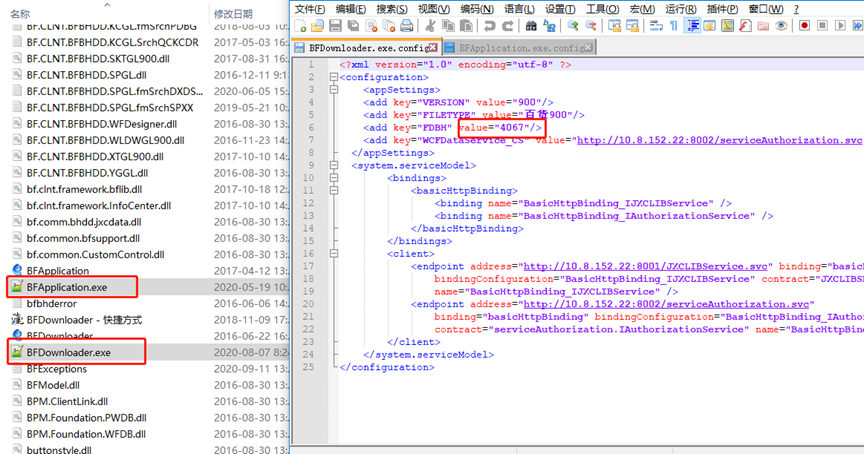This screenshot has width=864, height=454.
Task: Collapse the configuration node on line 2
Action: (333, 77)
